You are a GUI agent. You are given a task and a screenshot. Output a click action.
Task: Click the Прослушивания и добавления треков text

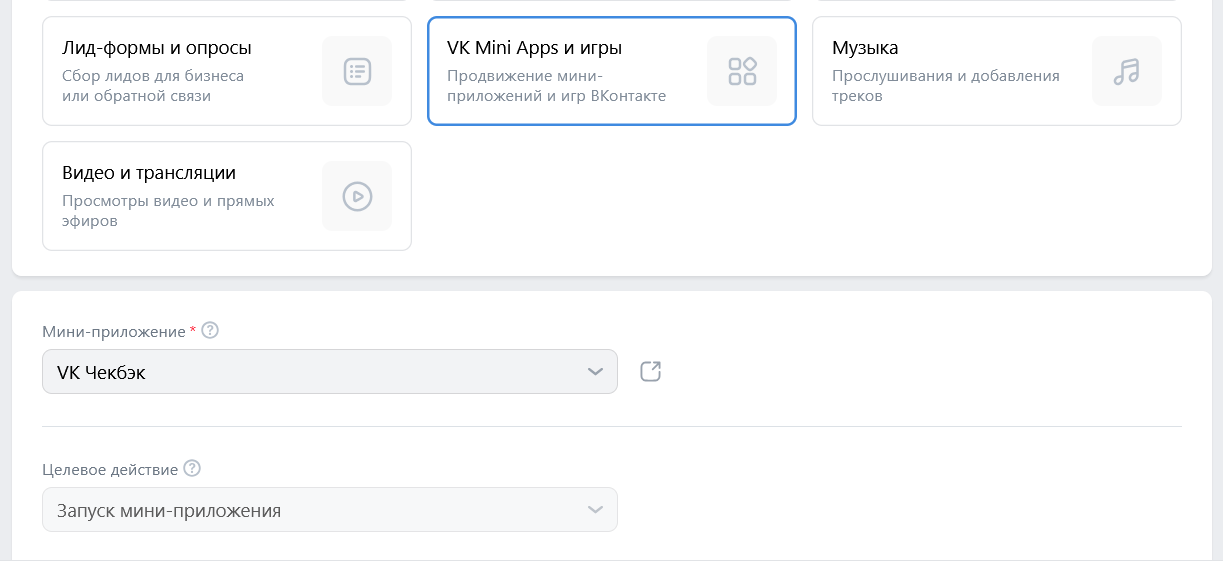coord(945,86)
